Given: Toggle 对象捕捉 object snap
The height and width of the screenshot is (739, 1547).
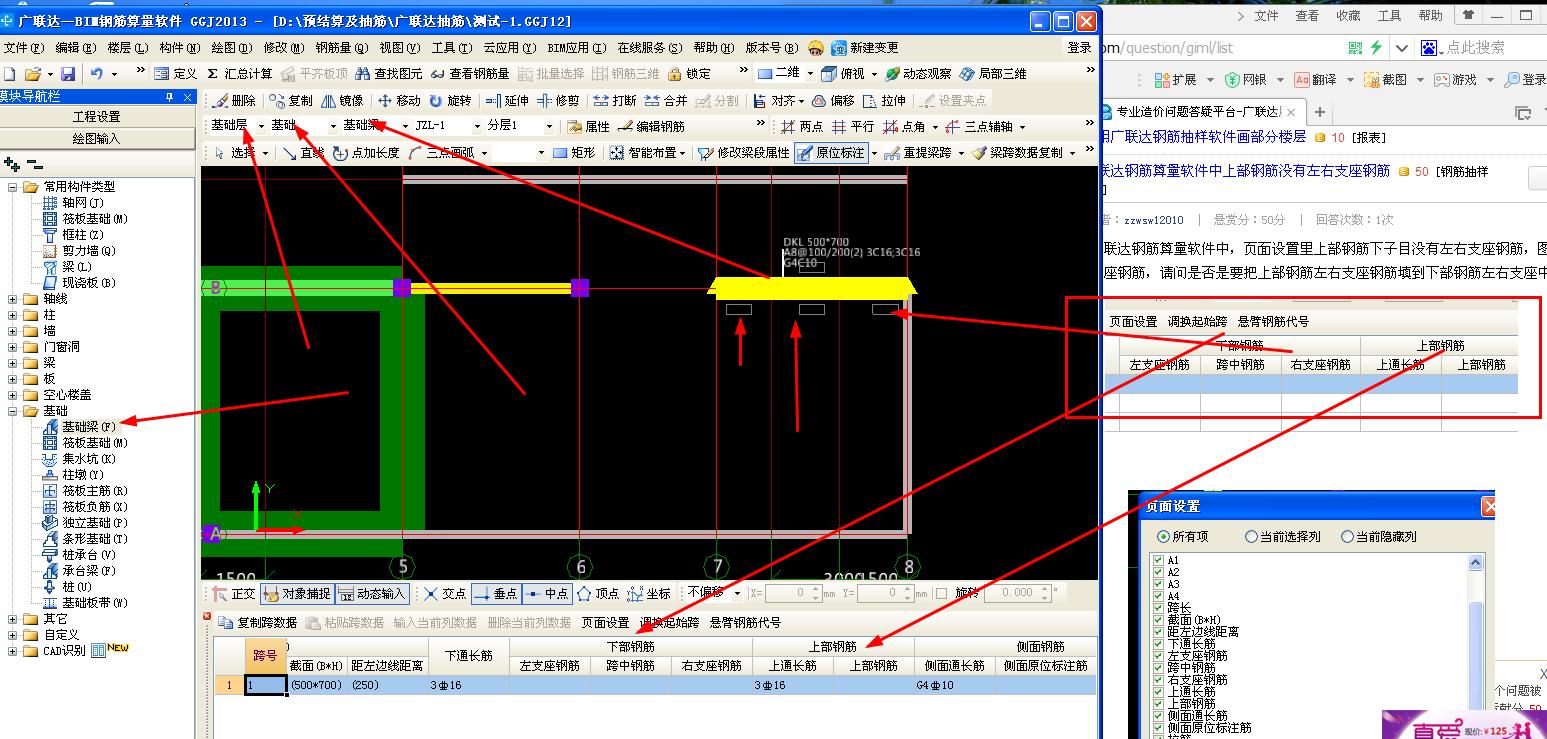Looking at the screenshot, I should pyautogui.click(x=297, y=594).
